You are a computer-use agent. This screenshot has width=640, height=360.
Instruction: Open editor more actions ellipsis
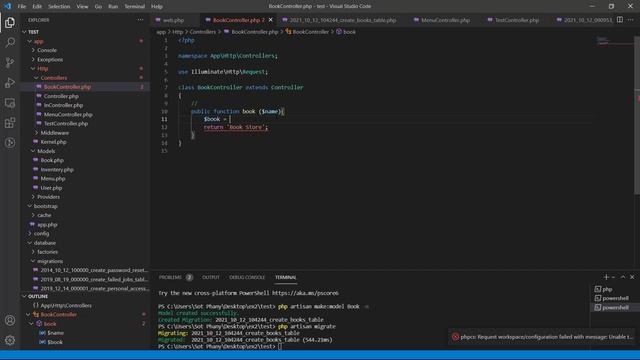pyautogui.click(x=631, y=20)
